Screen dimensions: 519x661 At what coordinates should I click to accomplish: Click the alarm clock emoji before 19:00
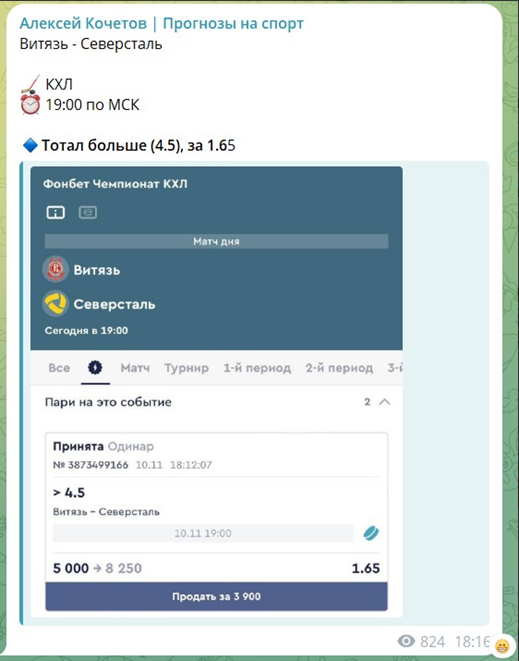click(x=30, y=105)
